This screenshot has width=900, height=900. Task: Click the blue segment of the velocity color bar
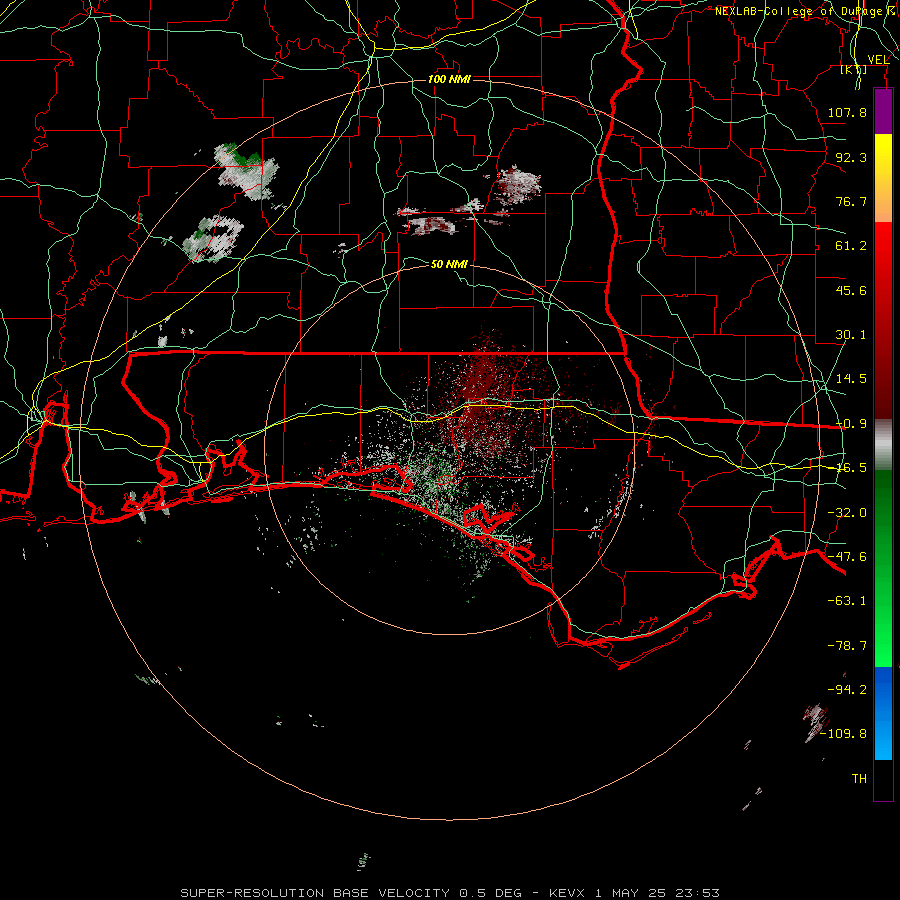tap(883, 713)
